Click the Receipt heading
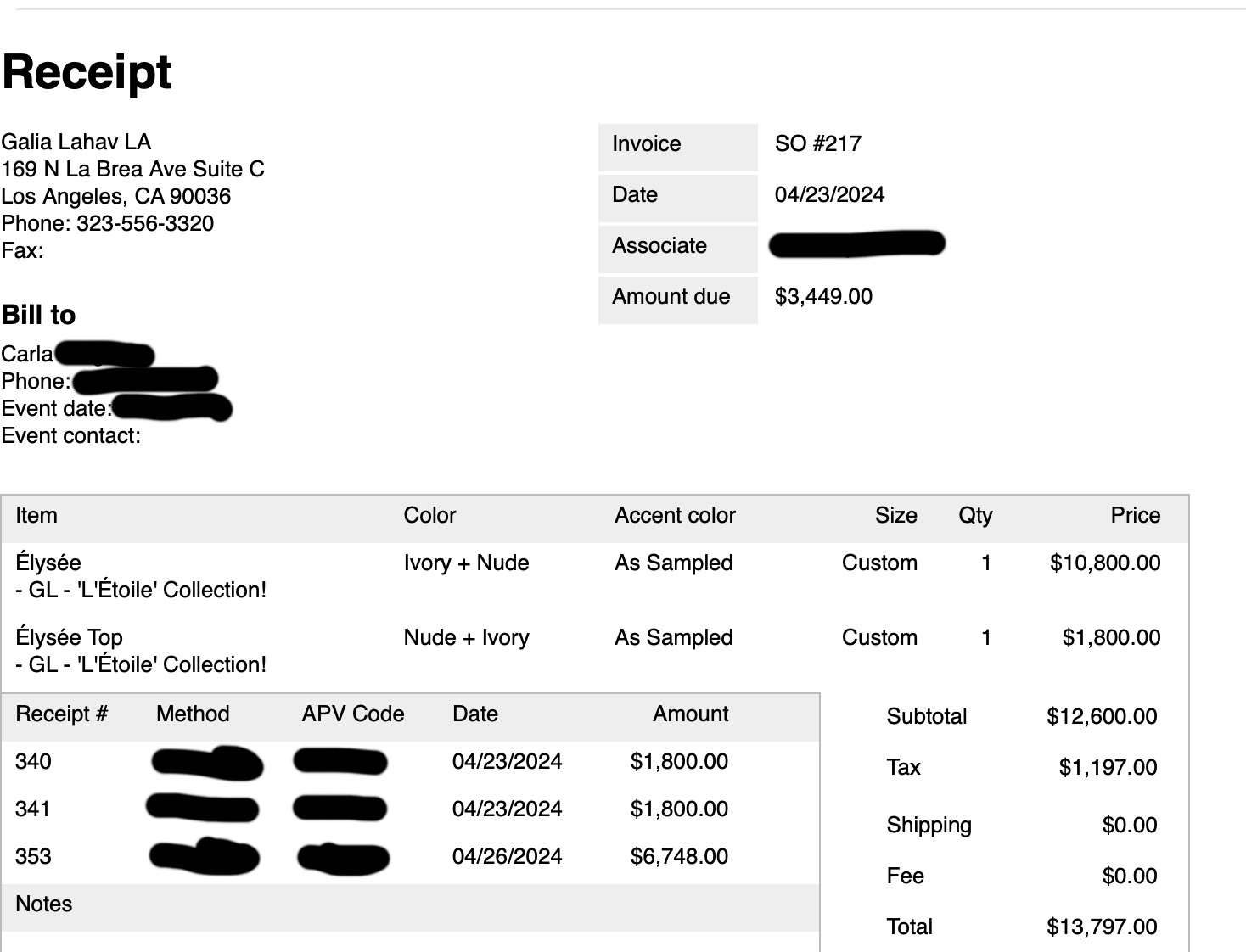1246x952 pixels. pyautogui.click(x=87, y=72)
